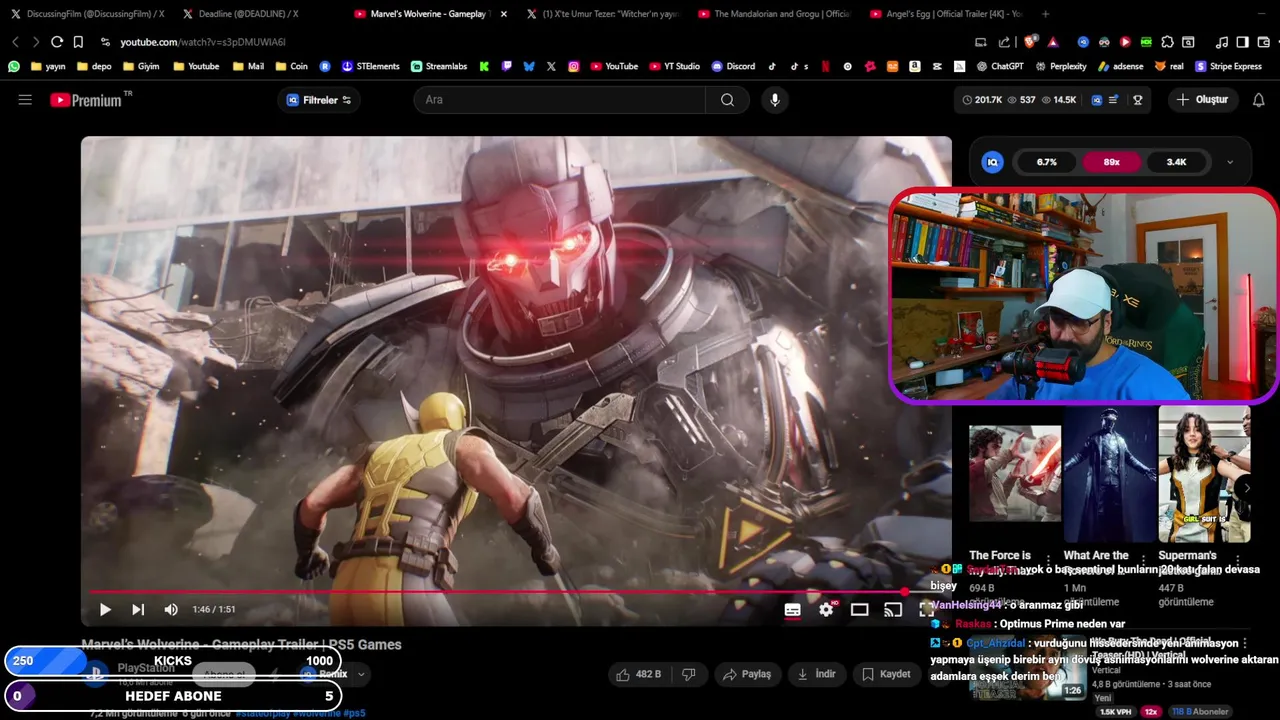Viewport: 1280px width, 720px height.
Task: Open the YT Studio bookmark
Action: (675, 66)
